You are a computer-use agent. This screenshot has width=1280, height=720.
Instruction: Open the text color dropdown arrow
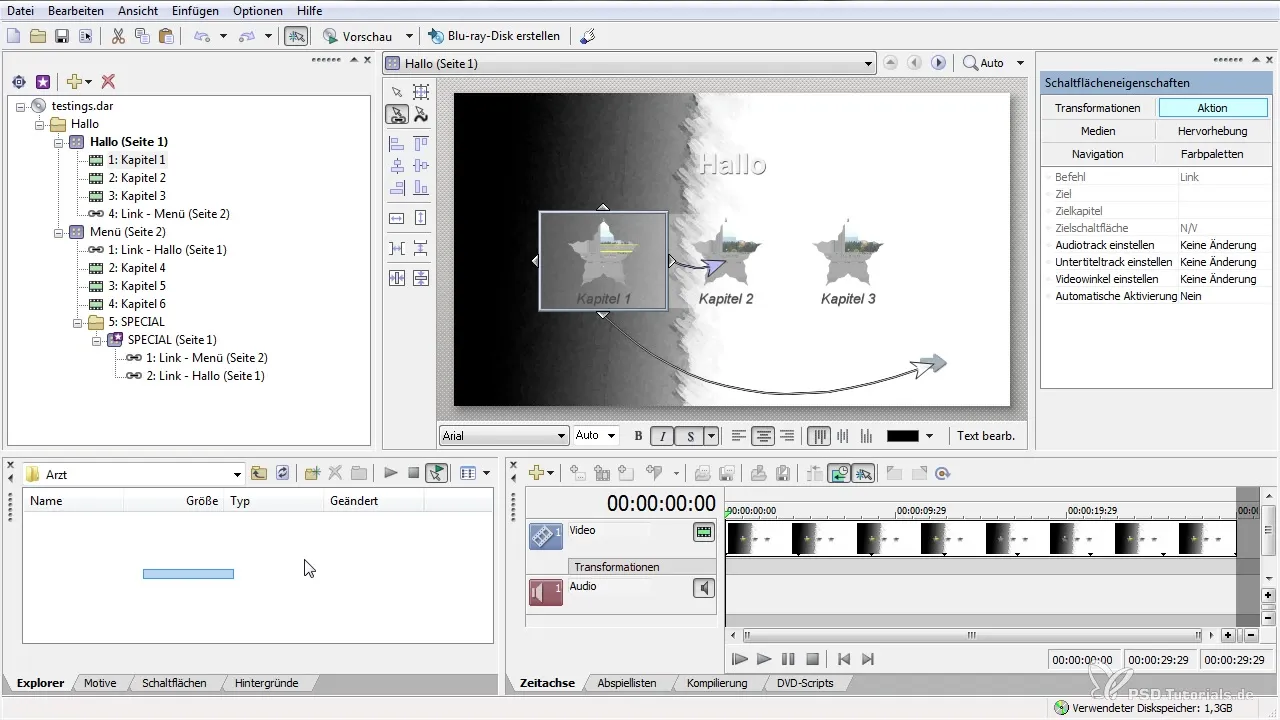point(929,436)
